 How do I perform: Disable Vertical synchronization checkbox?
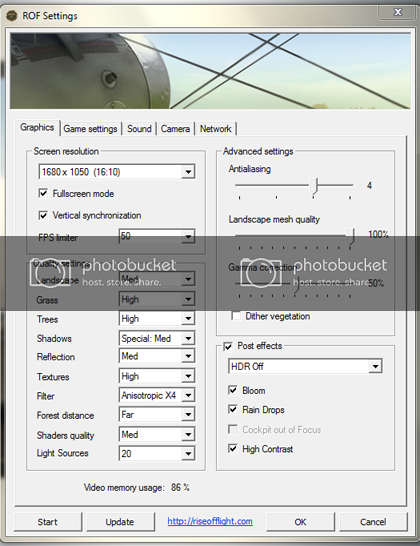(43, 215)
